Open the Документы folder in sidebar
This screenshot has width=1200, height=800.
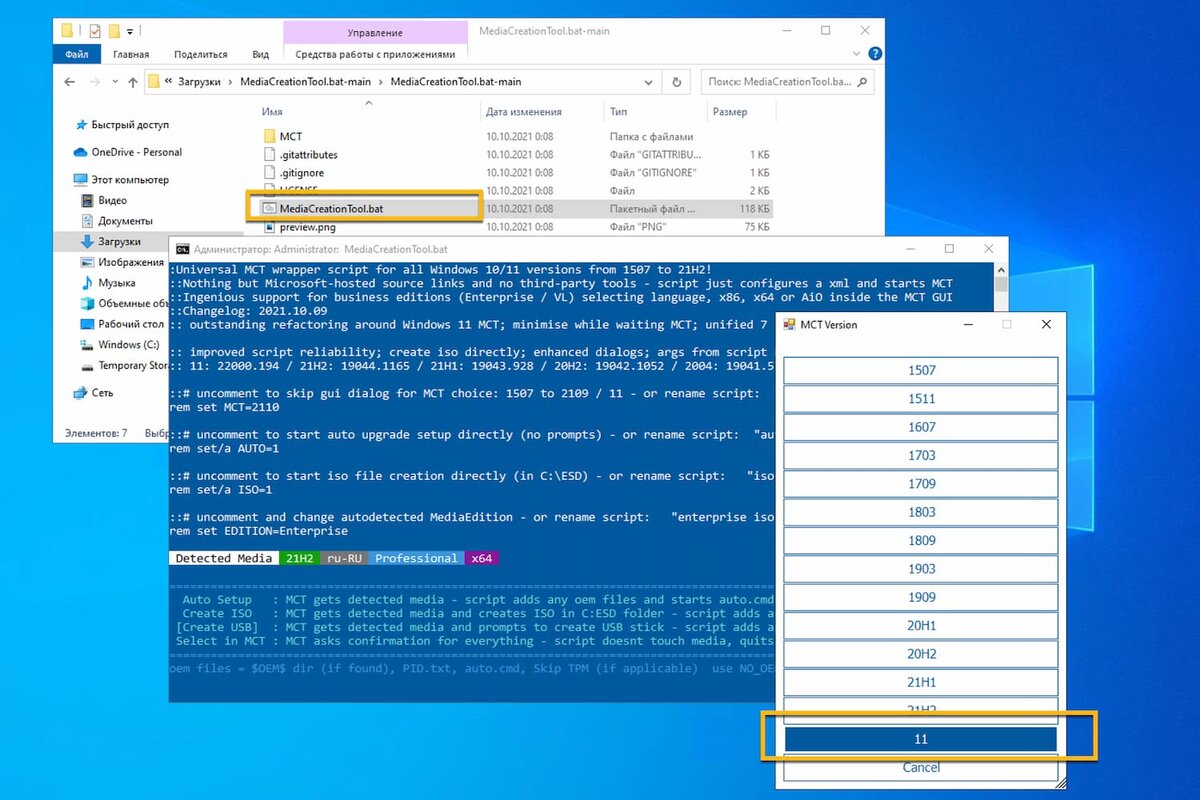[125, 221]
